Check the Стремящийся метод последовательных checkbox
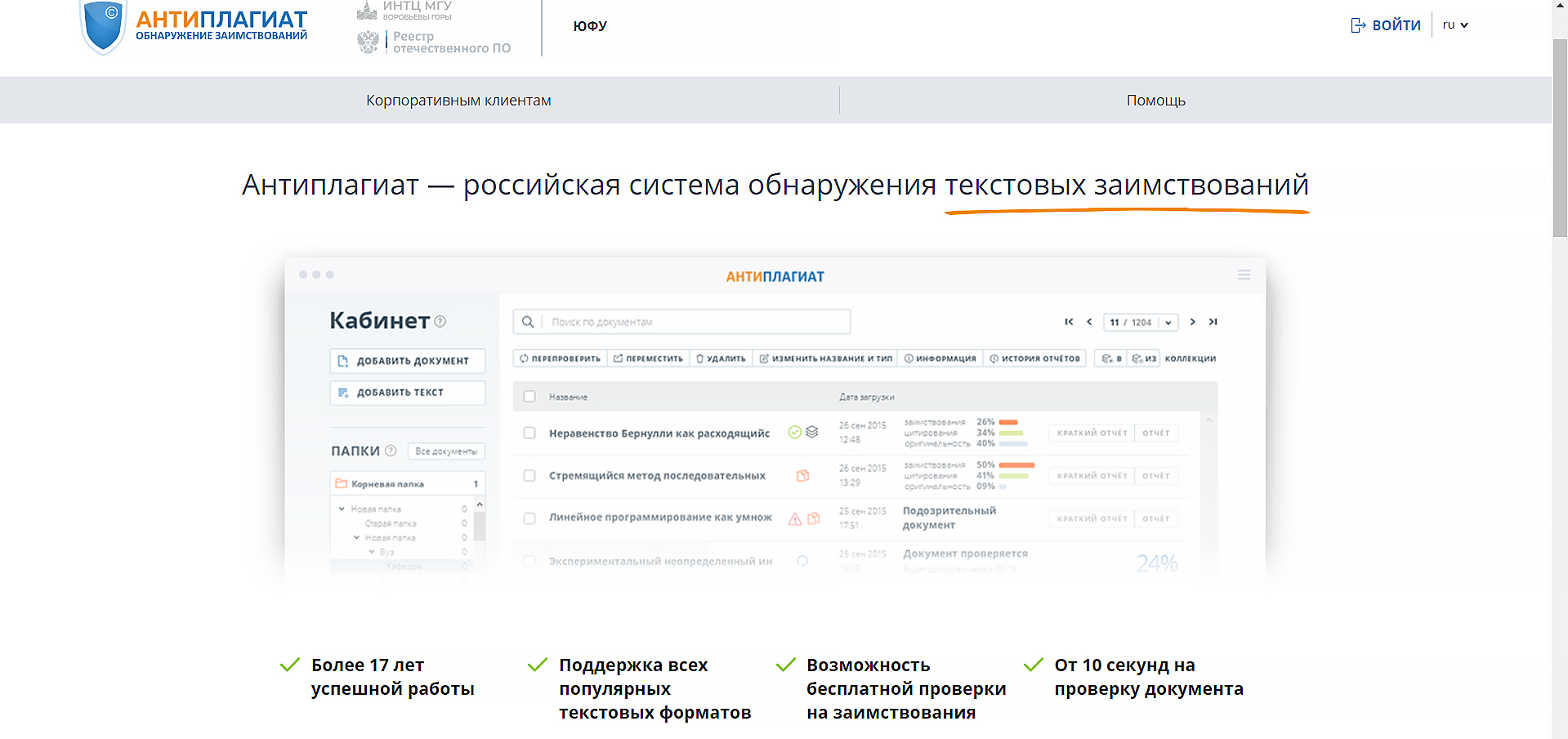The width and height of the screenshot is (1568, 739). pyautogui.click(x=529, y=476)
